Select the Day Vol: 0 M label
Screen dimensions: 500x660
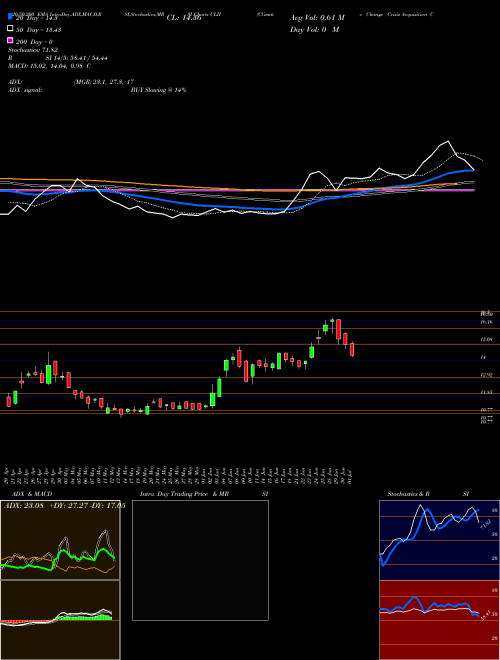click(314, 29)
